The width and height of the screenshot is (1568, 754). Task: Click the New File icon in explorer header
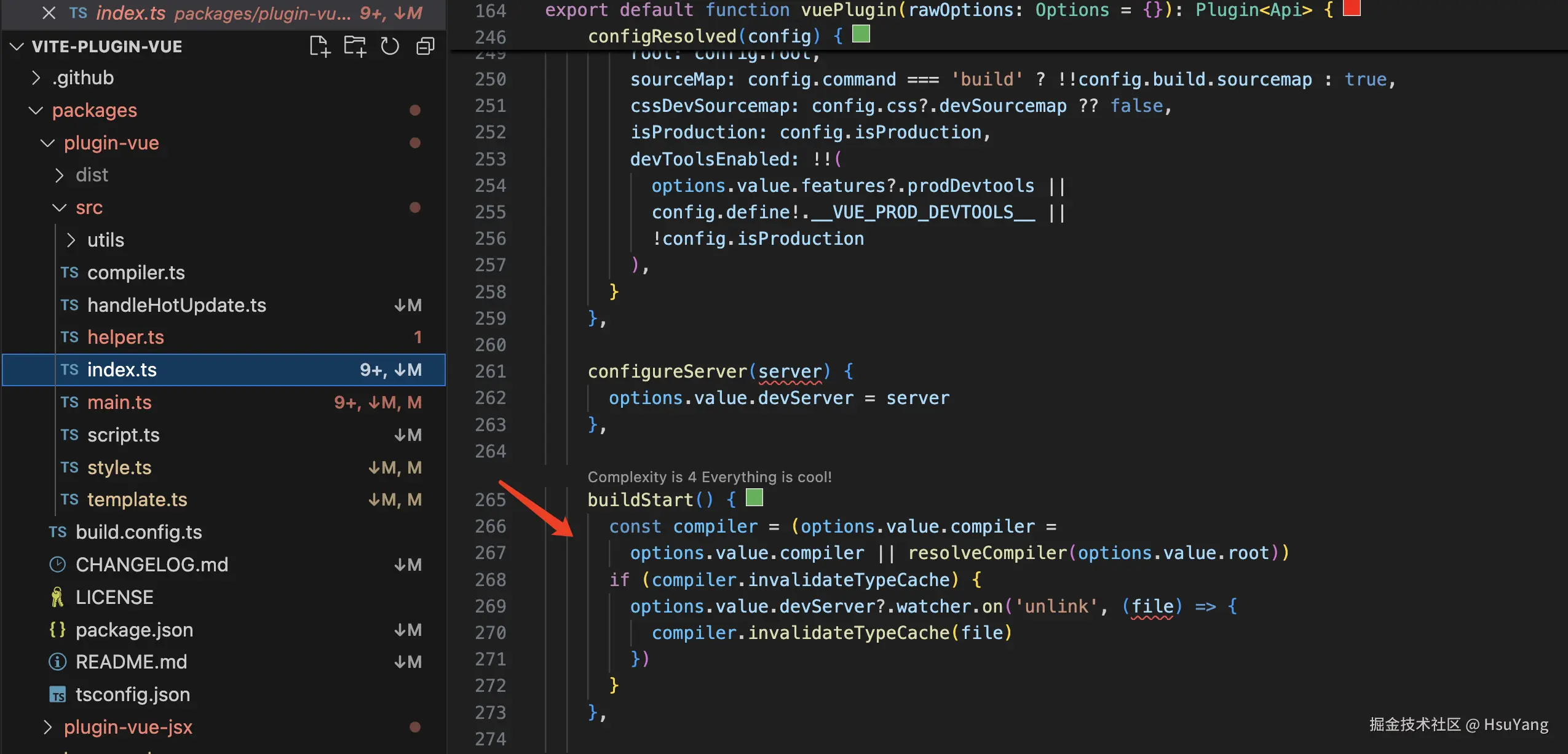pos(319,46)
